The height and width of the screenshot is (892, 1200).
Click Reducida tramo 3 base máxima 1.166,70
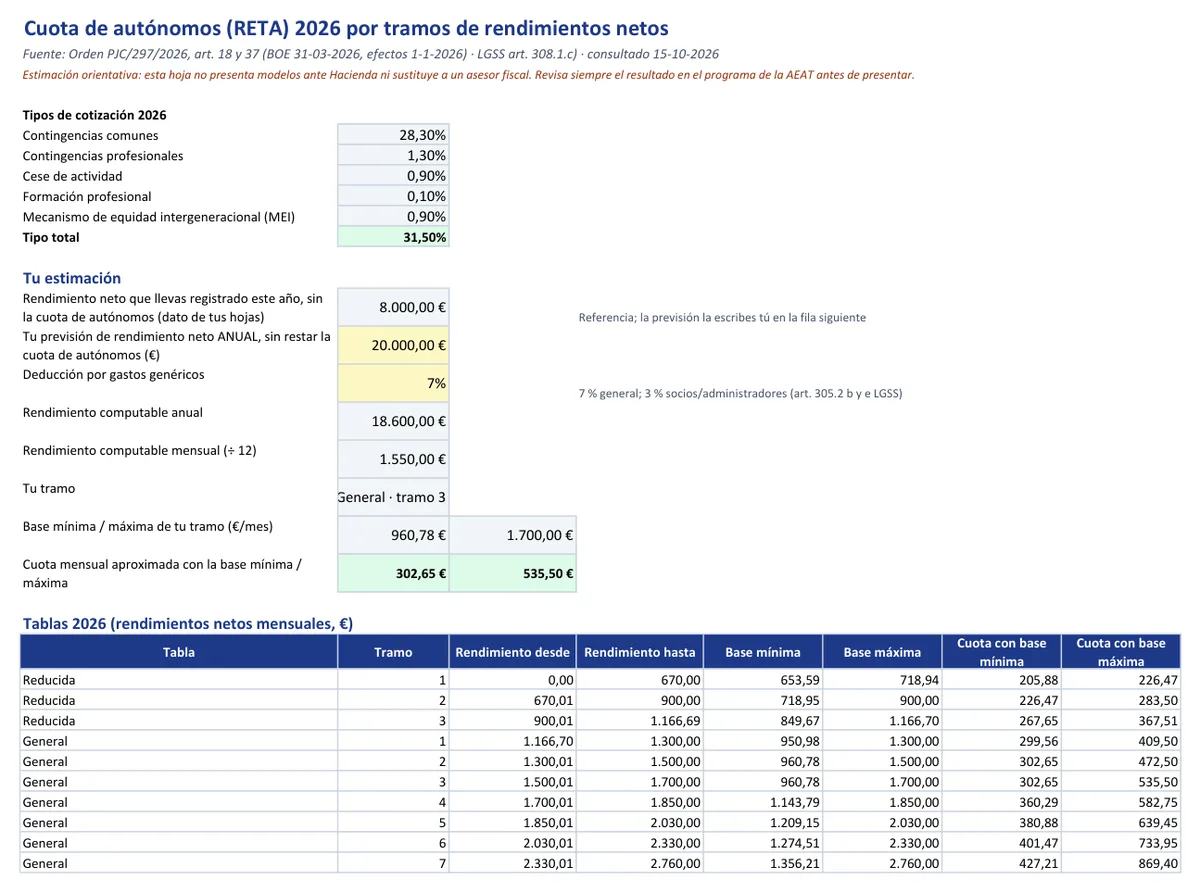click(882, 721)
